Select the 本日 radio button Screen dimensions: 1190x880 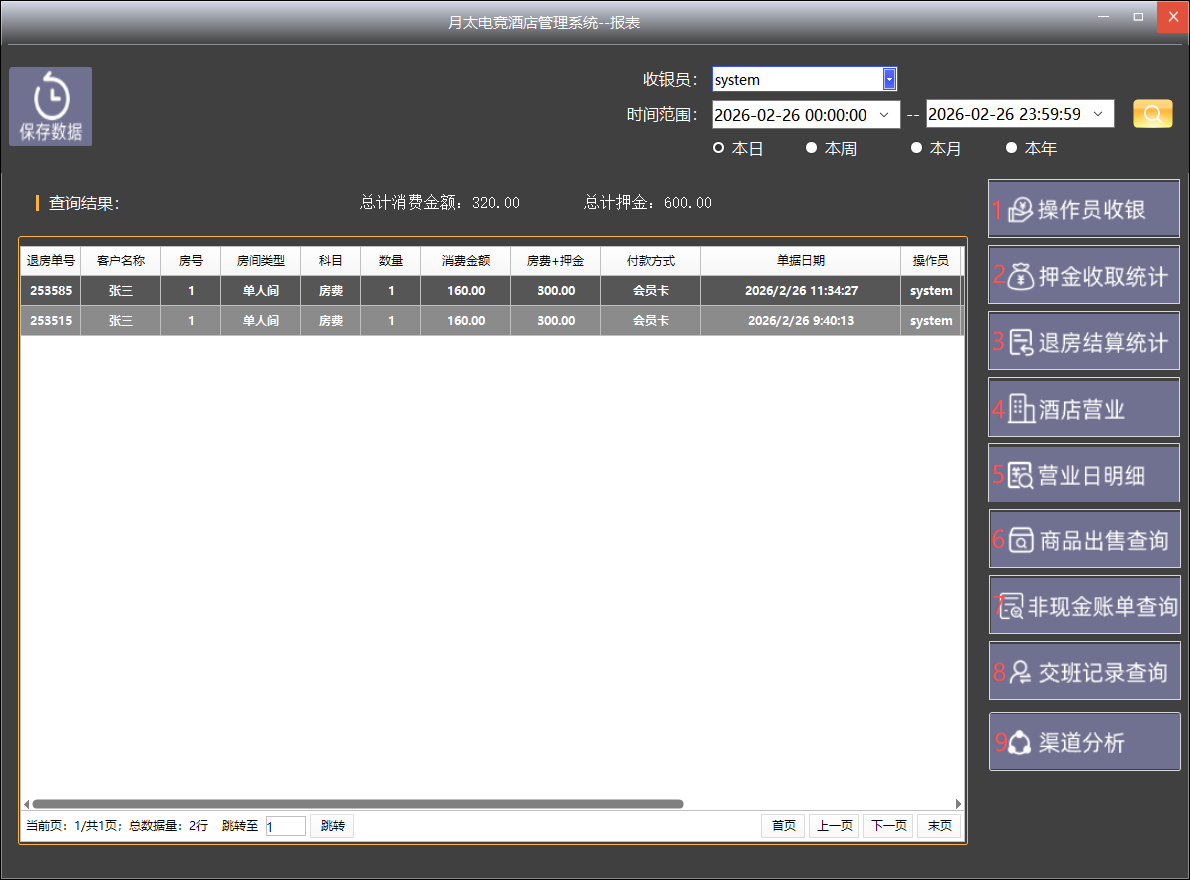pos(718,148)
